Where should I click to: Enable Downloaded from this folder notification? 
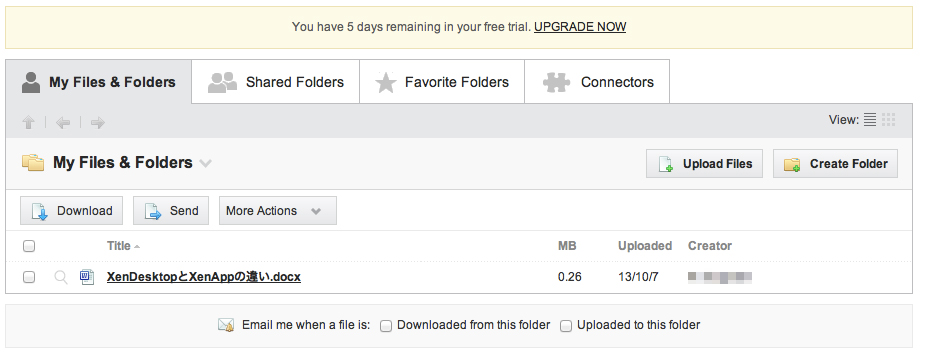click(386, 326)
